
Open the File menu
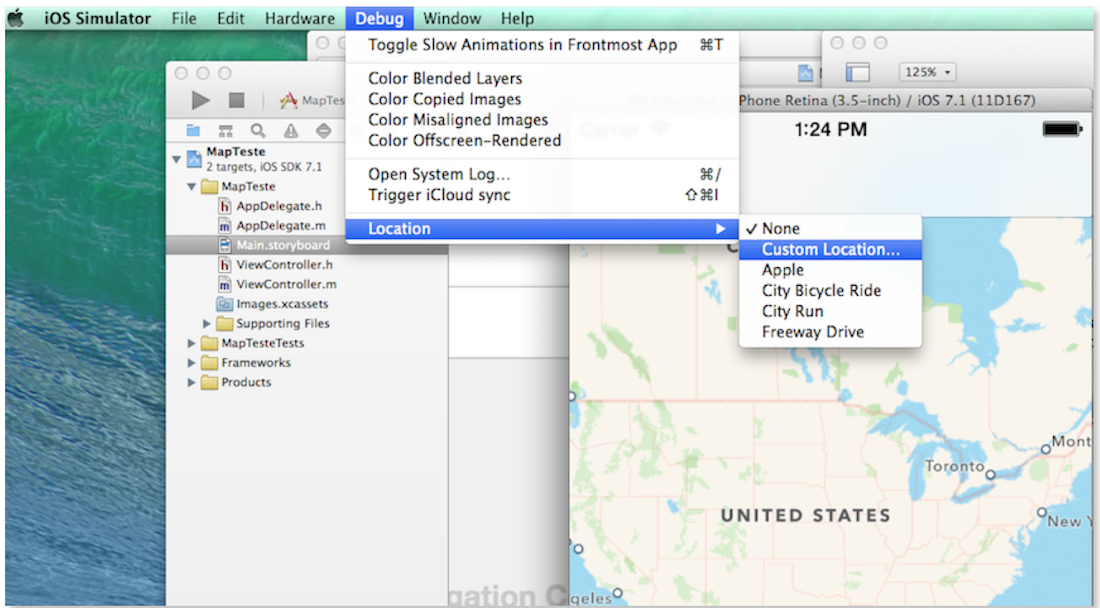(x=184, y=18)
